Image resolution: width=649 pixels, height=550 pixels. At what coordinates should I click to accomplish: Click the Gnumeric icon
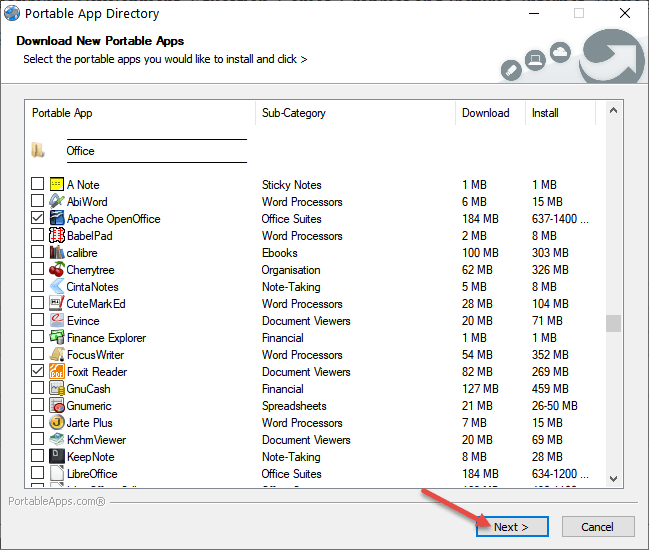point(57,405)
